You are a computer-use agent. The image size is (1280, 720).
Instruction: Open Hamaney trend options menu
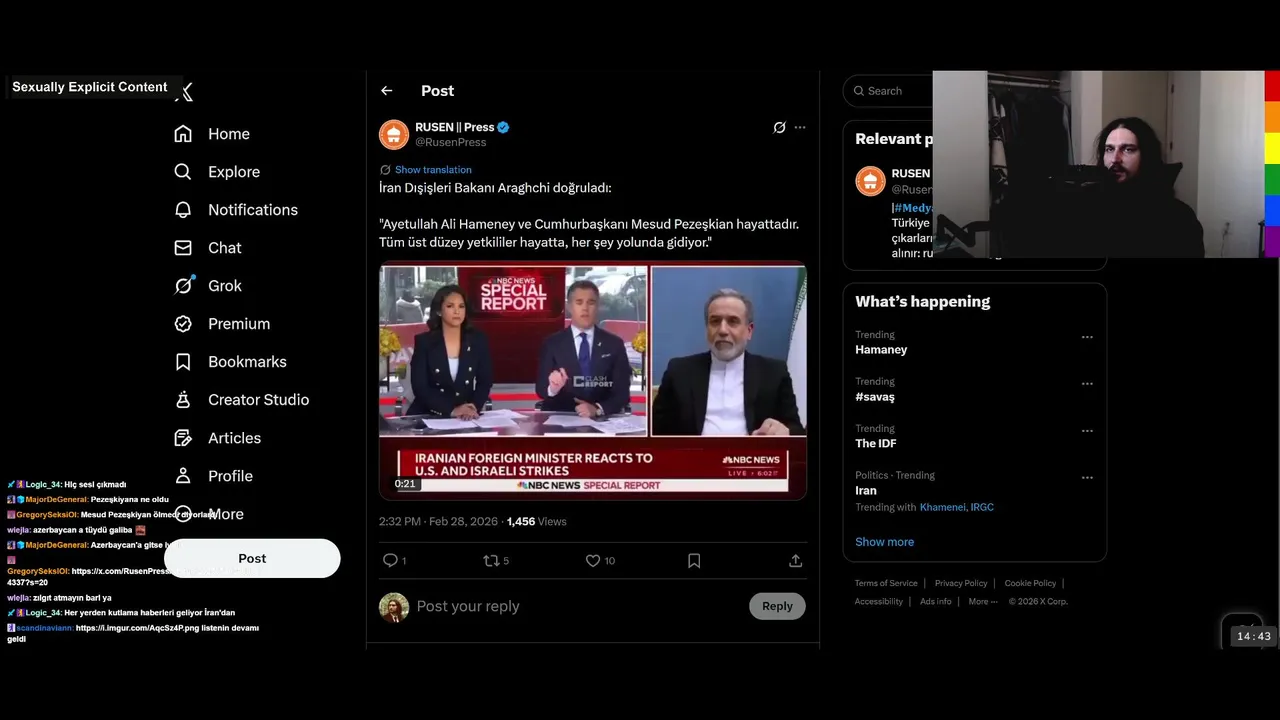[x=1087, y=337]
